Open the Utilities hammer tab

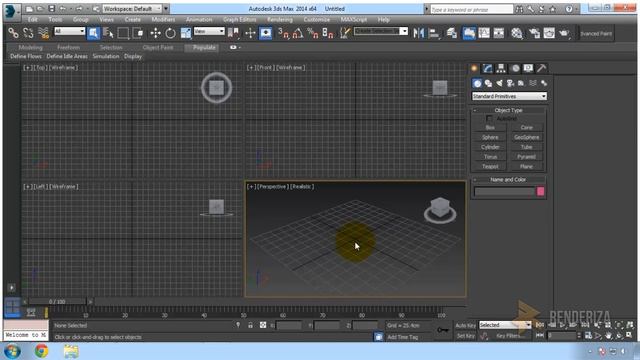(542, 68)
